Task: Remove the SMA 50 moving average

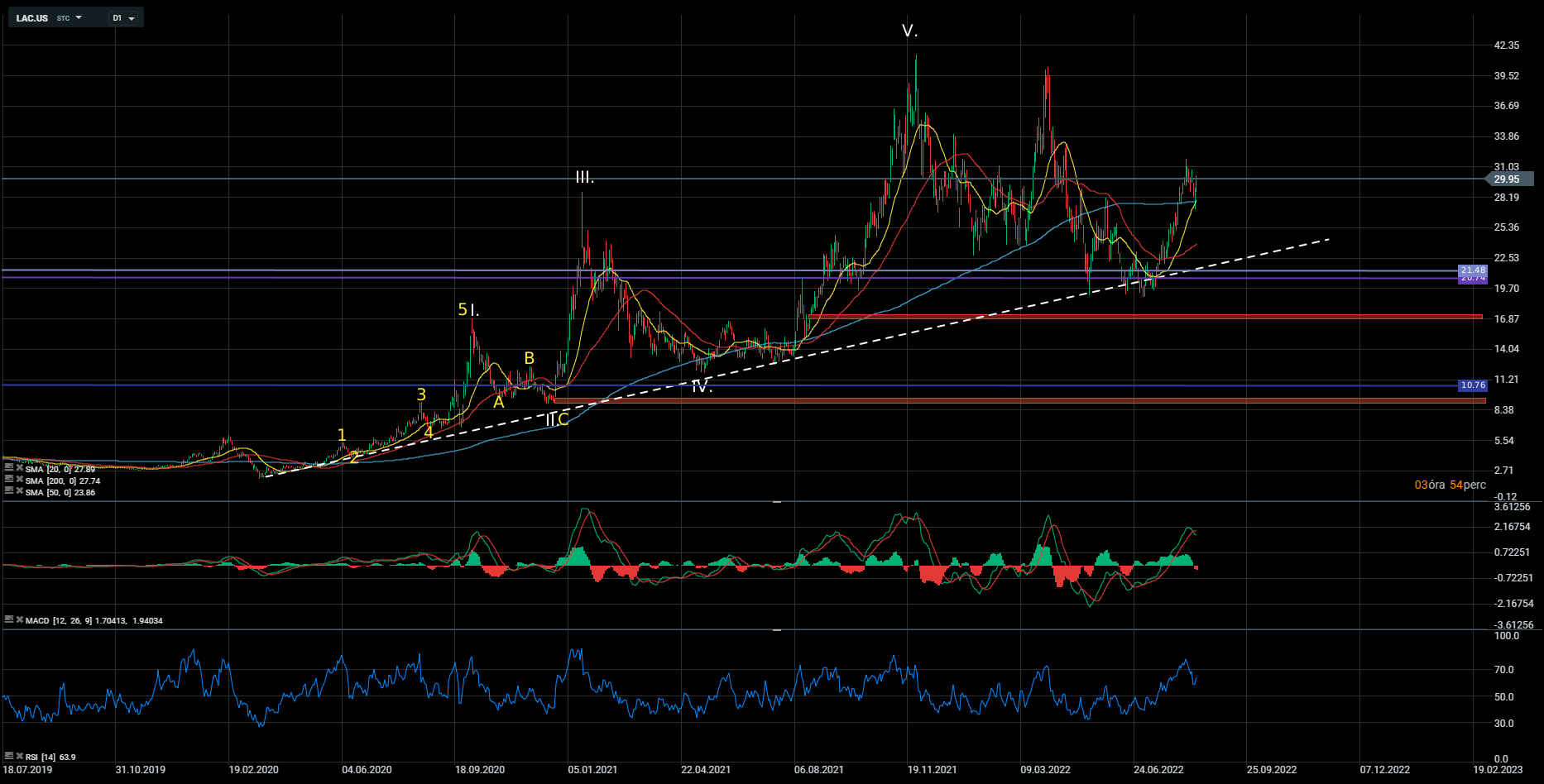Action: (x=19, y=491)
